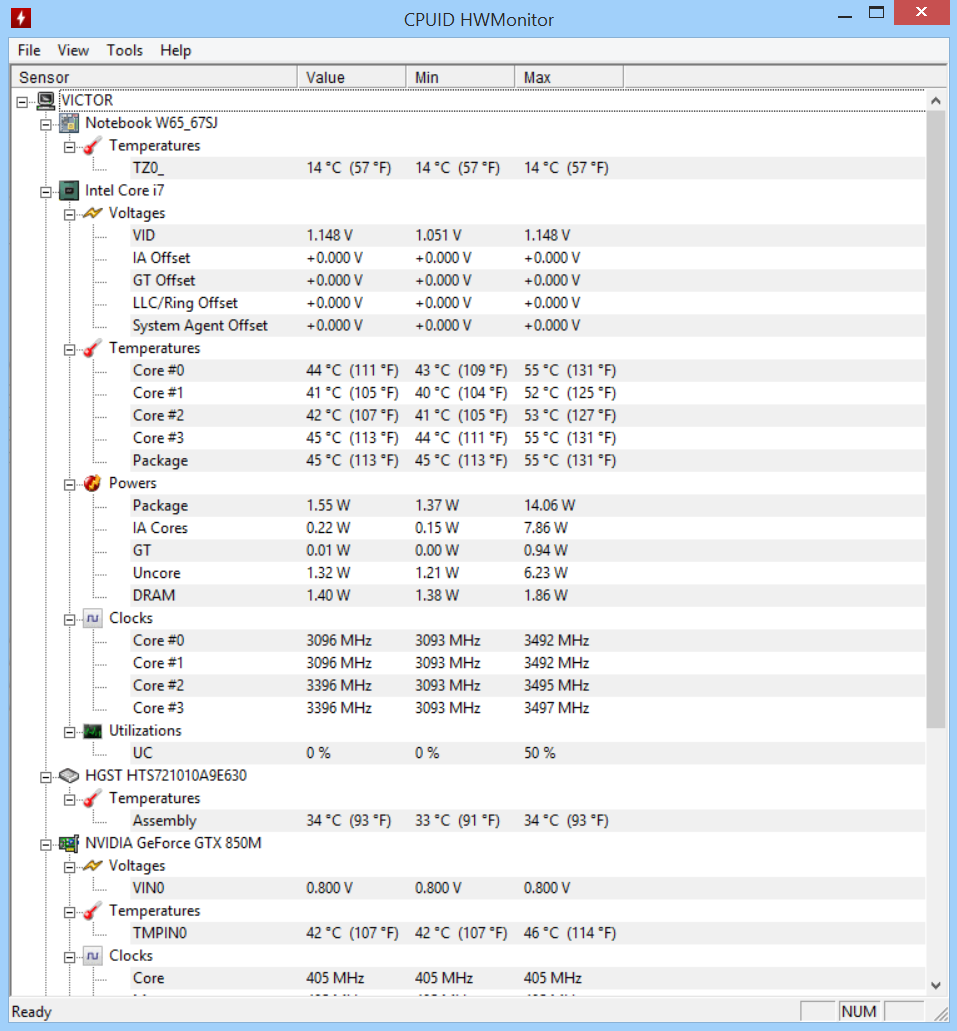This screenshot has width=957, height=1031.
Task: Collapse the Powers group
Action: (x=69, y=485)
